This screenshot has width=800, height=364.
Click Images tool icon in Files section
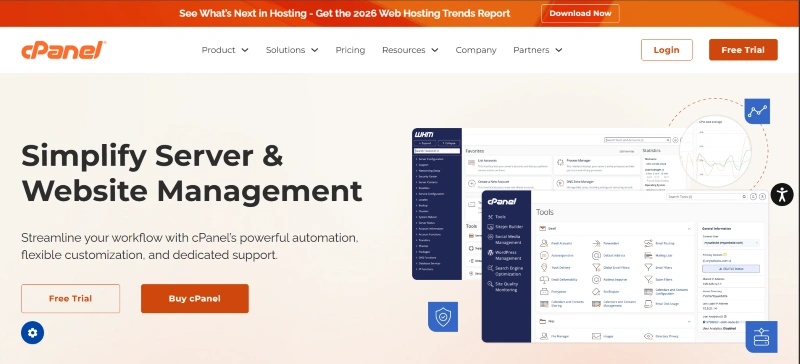coord(596,336)
